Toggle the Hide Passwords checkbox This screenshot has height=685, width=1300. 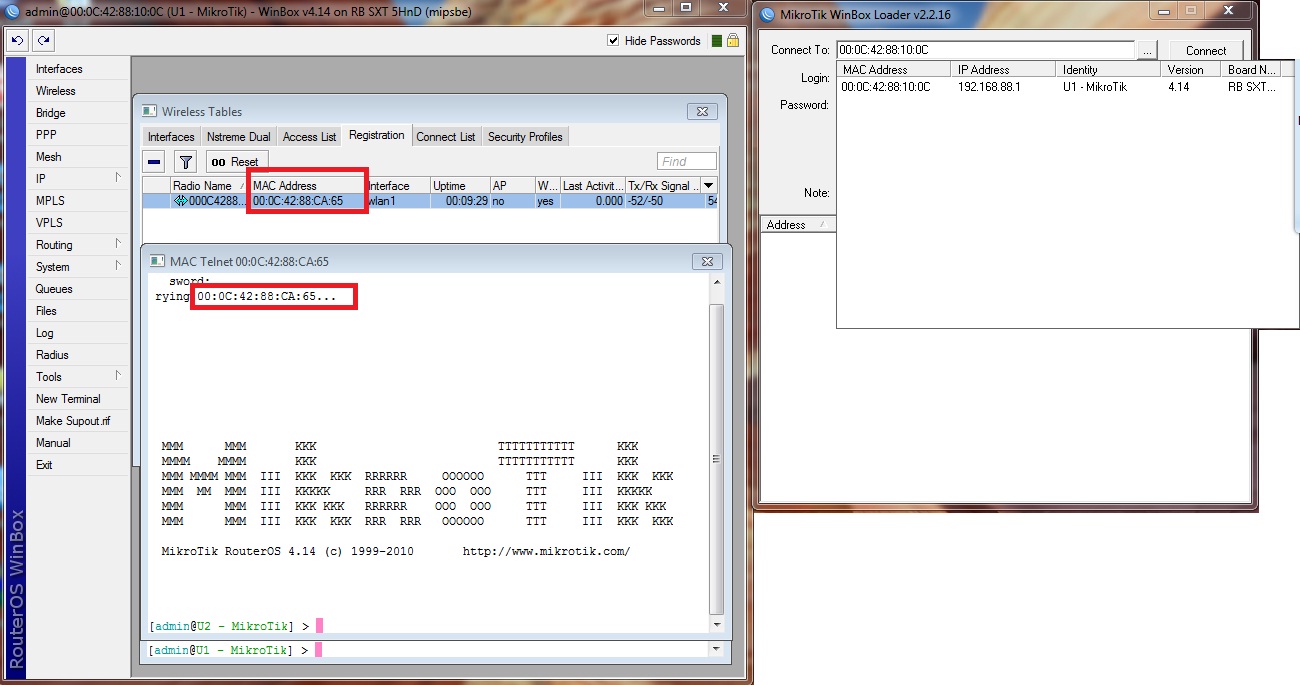coord(614,41)
